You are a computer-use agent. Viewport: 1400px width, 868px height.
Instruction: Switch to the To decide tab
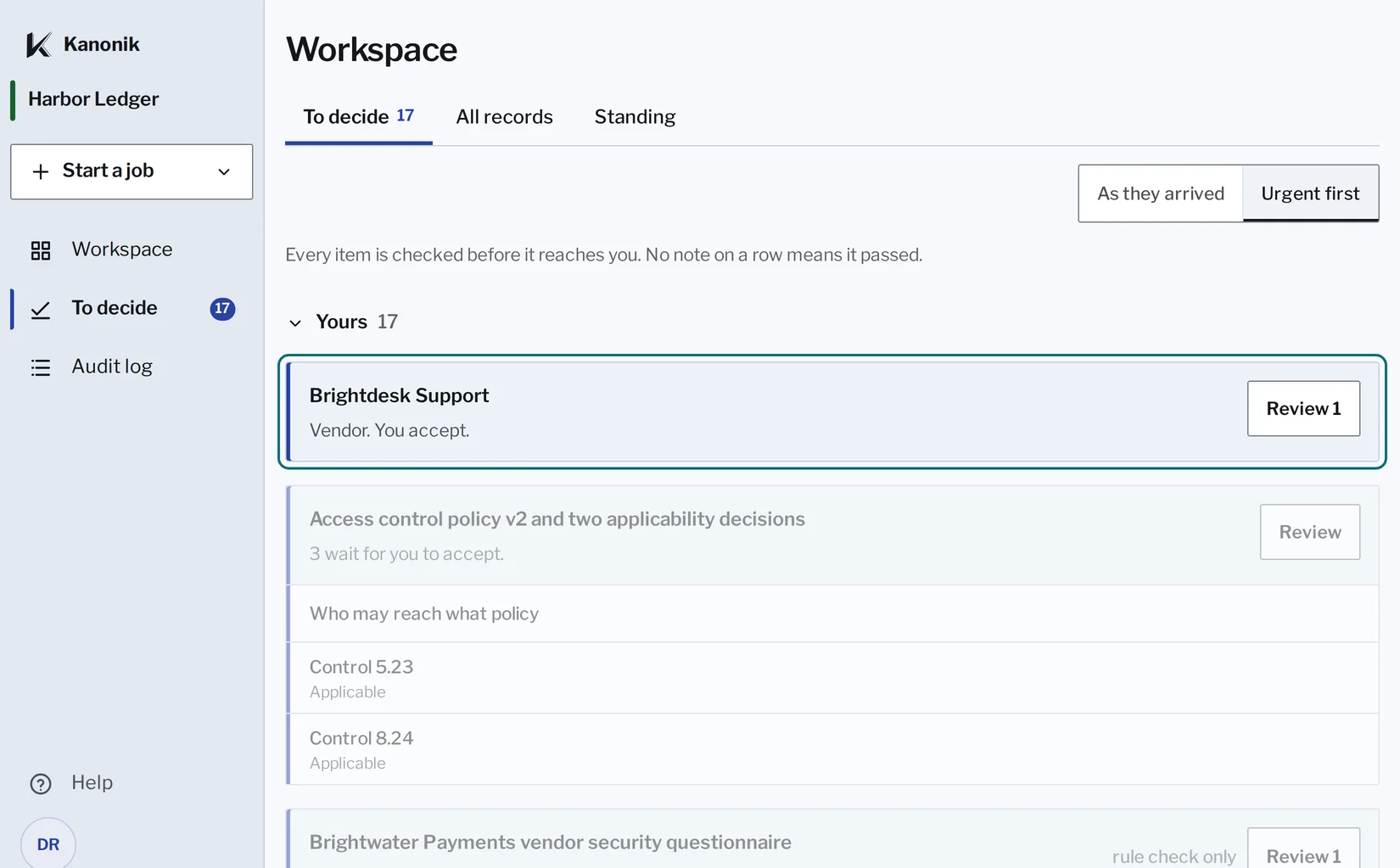point(359,117)
